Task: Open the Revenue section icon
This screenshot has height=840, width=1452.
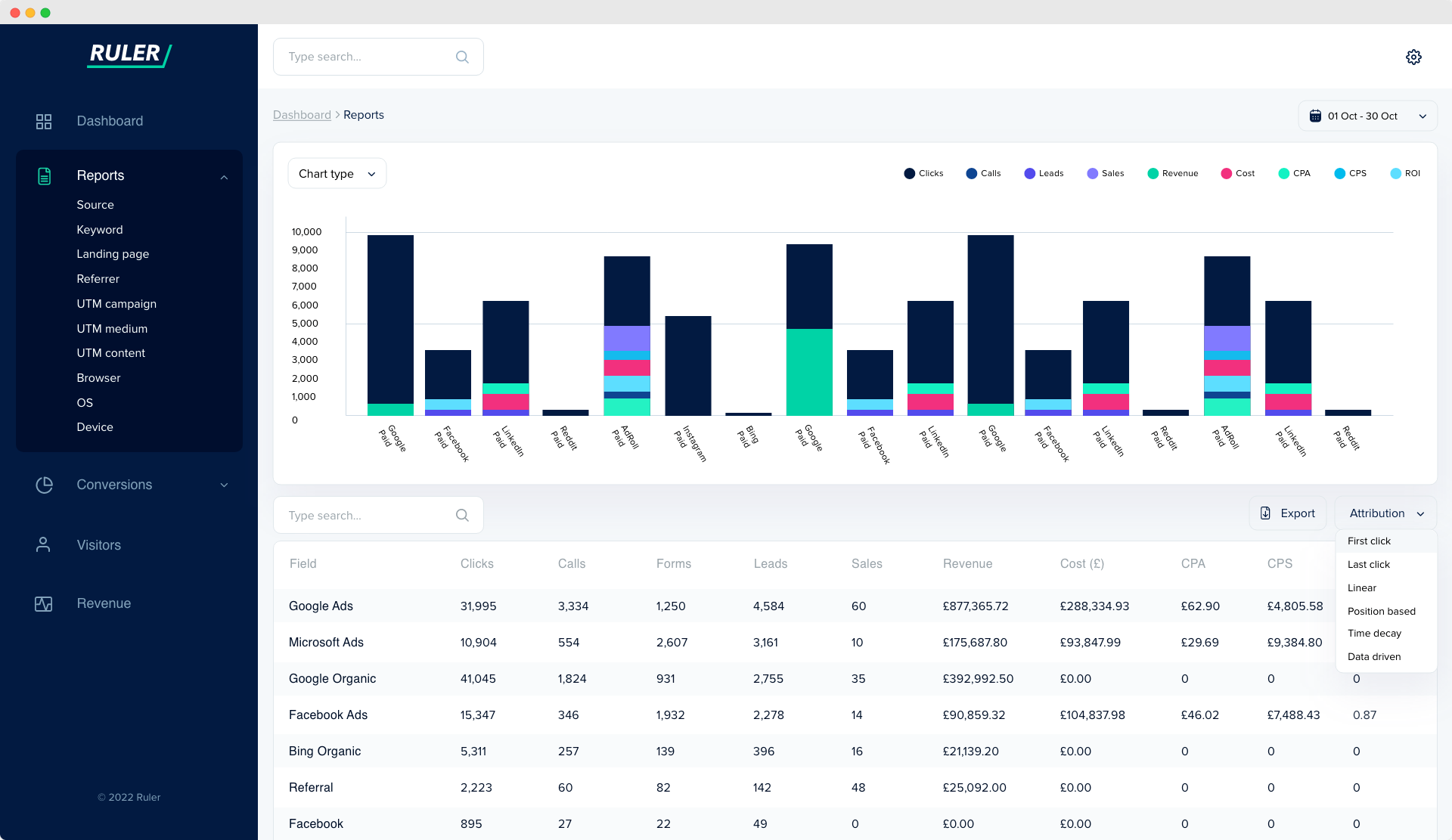Action: (44, 603)
